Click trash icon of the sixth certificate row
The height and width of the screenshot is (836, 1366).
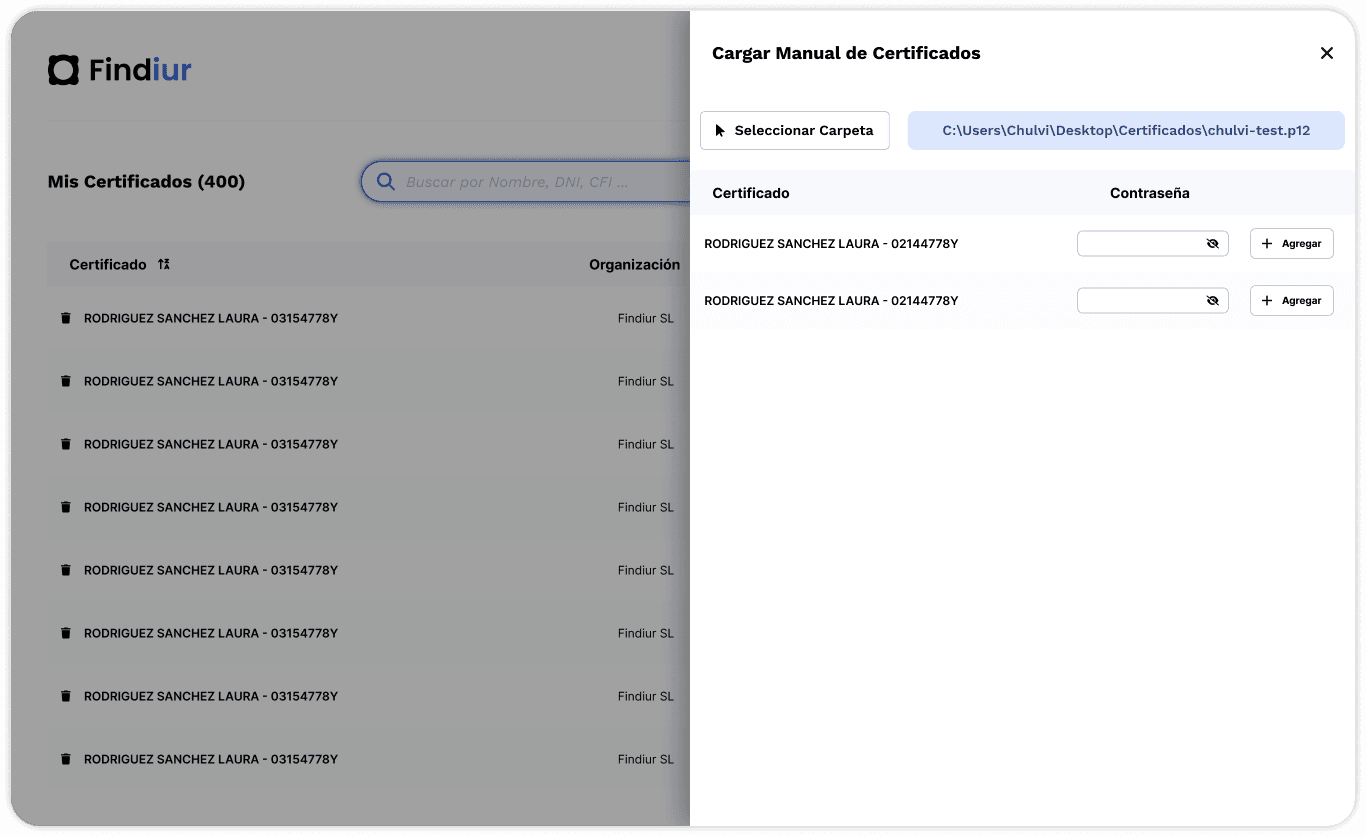(x=66, y=633)
